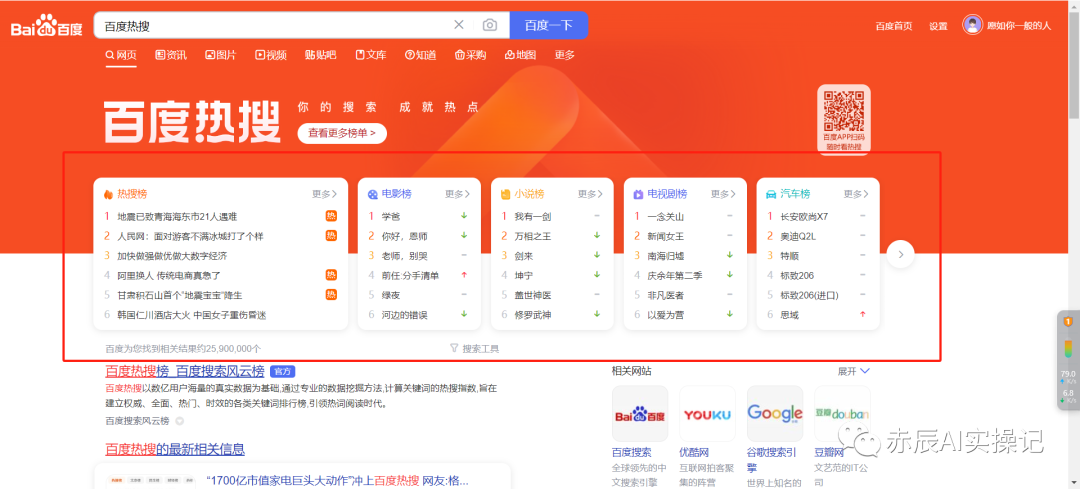The width and height of the screenshot is (1080, 489).
Task: Click 查看更多榜单 button
Action: pyautogui.click(x=342, y=134)
